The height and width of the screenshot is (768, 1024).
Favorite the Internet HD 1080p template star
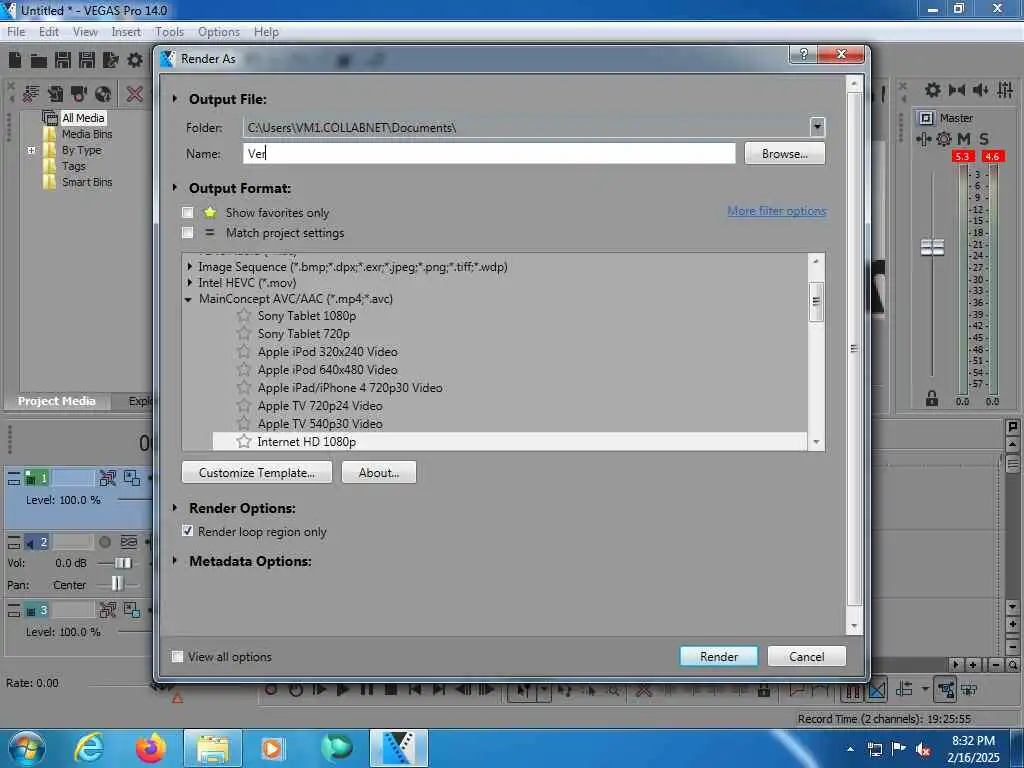244,441
